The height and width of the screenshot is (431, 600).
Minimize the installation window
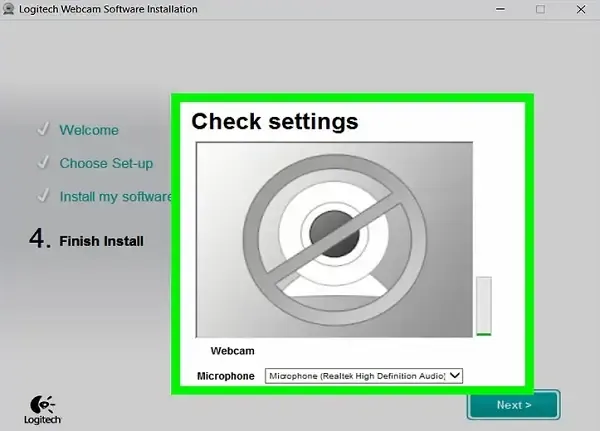pyautogui.click(x=500, y=9)
